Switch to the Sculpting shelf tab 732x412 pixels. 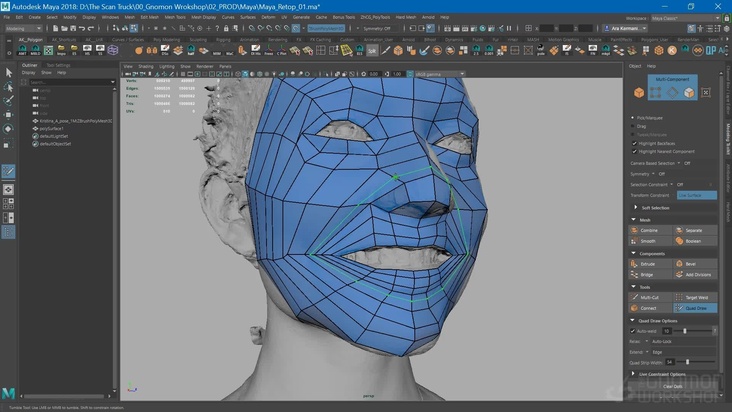(198, 40)
